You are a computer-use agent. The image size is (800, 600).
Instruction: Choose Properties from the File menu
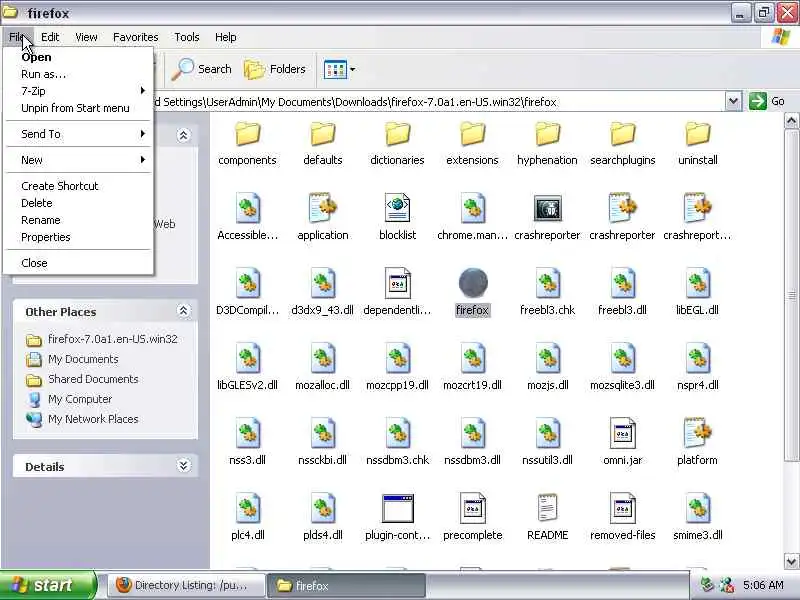click(x=78, y=237)
